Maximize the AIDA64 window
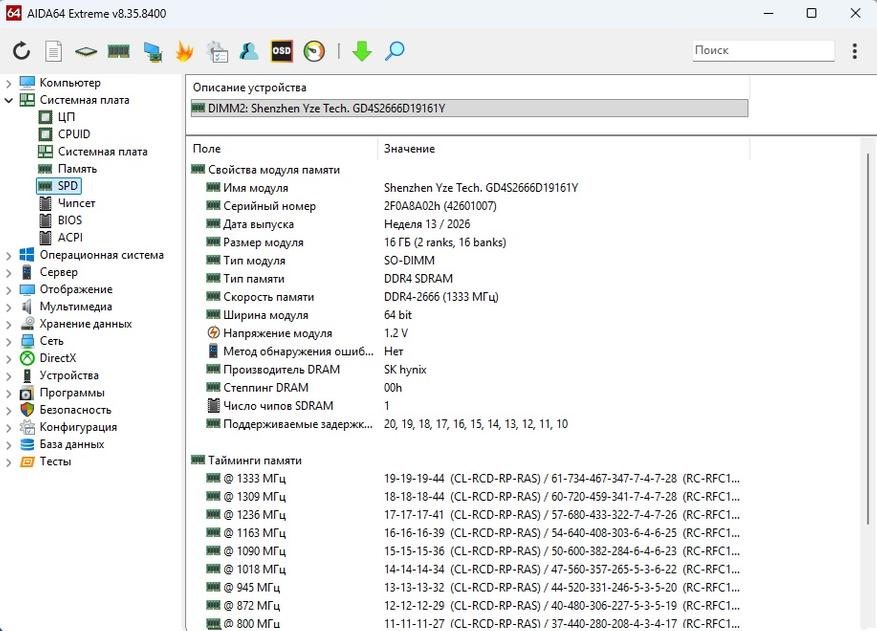 (812, 13)
